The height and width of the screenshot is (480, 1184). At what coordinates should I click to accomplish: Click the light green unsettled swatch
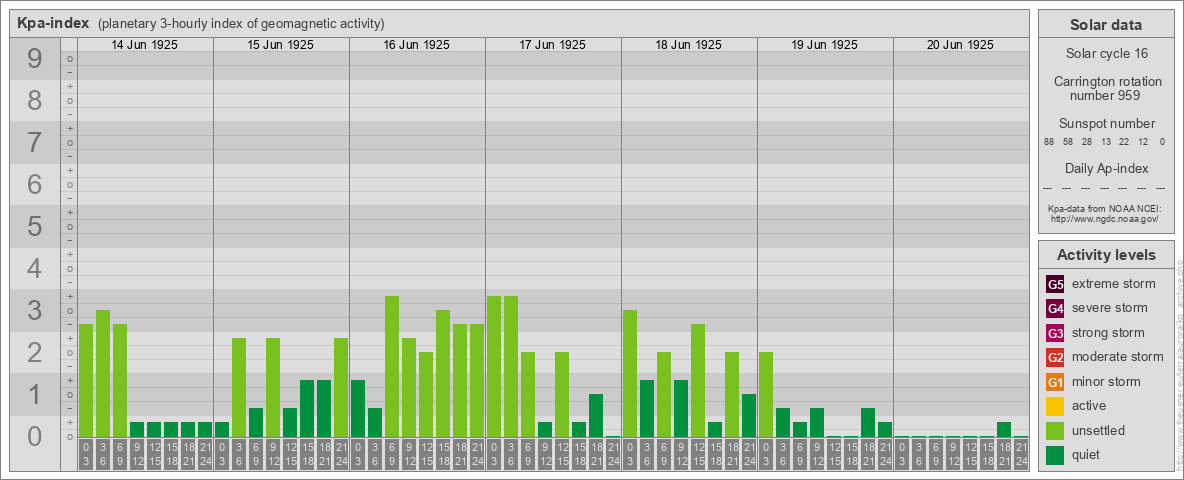pos(1055,430)
